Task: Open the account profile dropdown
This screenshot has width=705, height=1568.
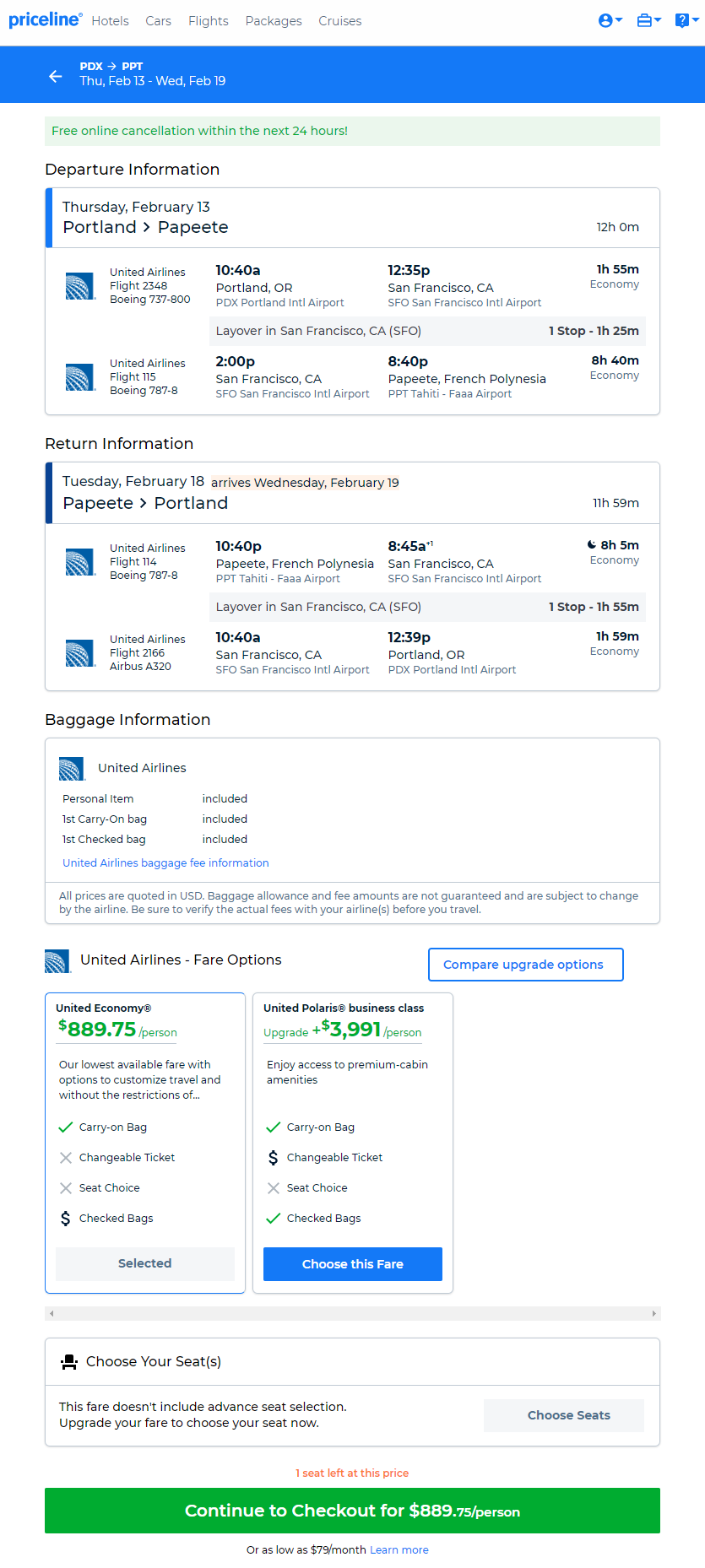Action: [610, 20]
